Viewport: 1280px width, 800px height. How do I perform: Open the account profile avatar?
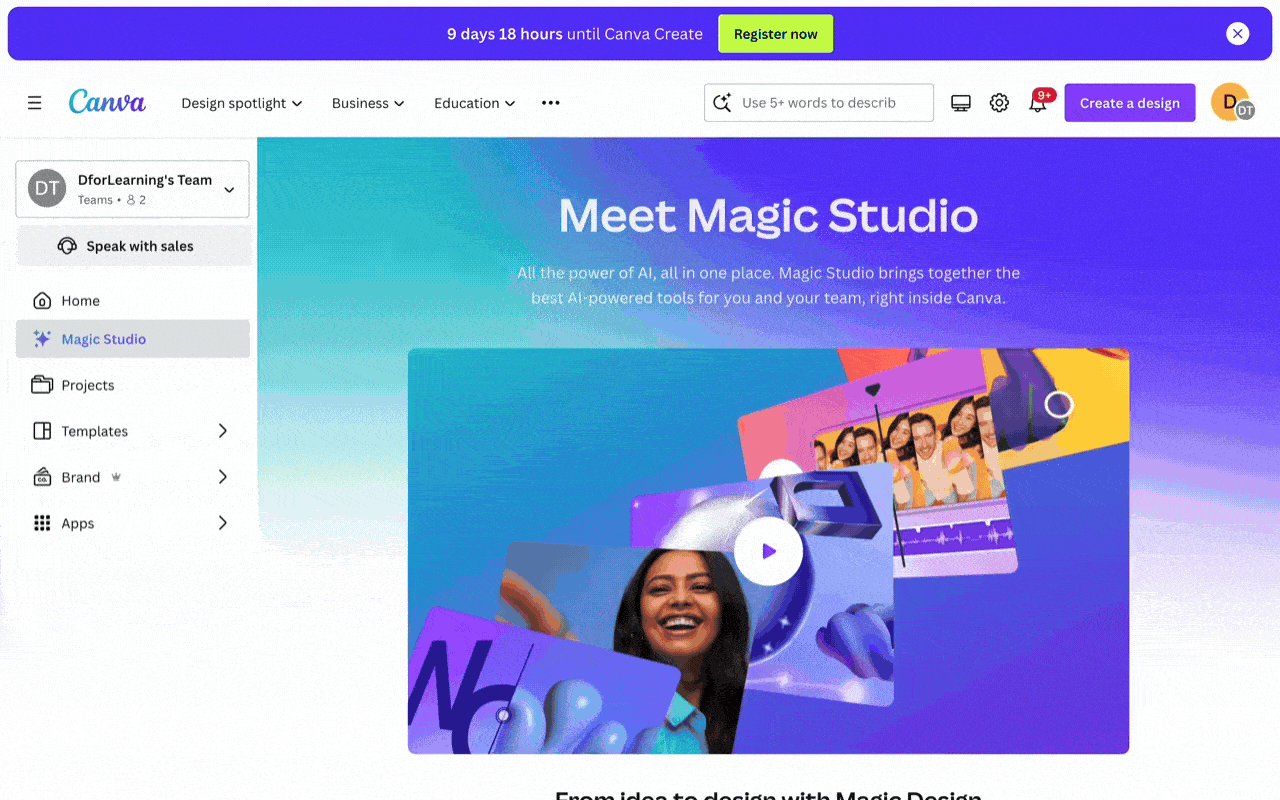[x=1232, y=102]
